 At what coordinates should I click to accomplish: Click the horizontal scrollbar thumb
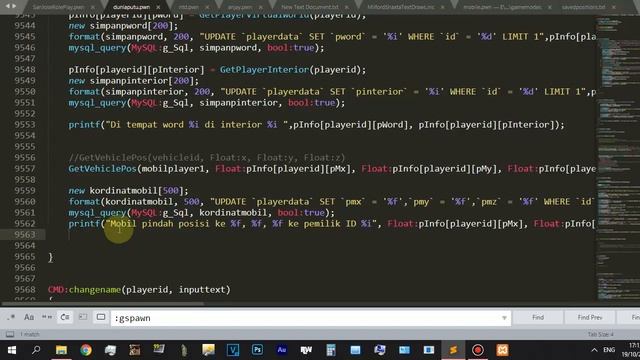click(102, 304)
